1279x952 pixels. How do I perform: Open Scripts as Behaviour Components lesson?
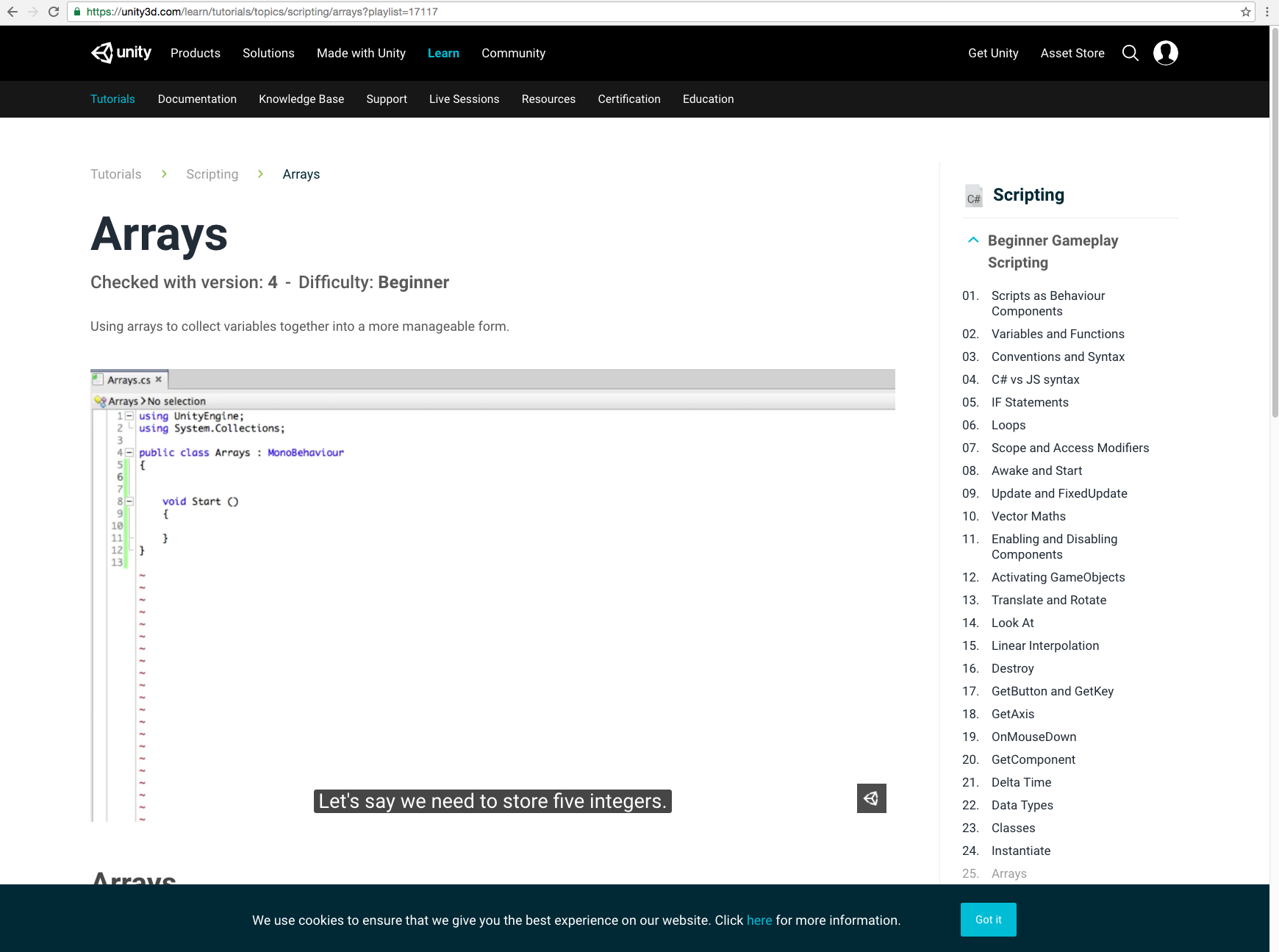(1048, 304)
